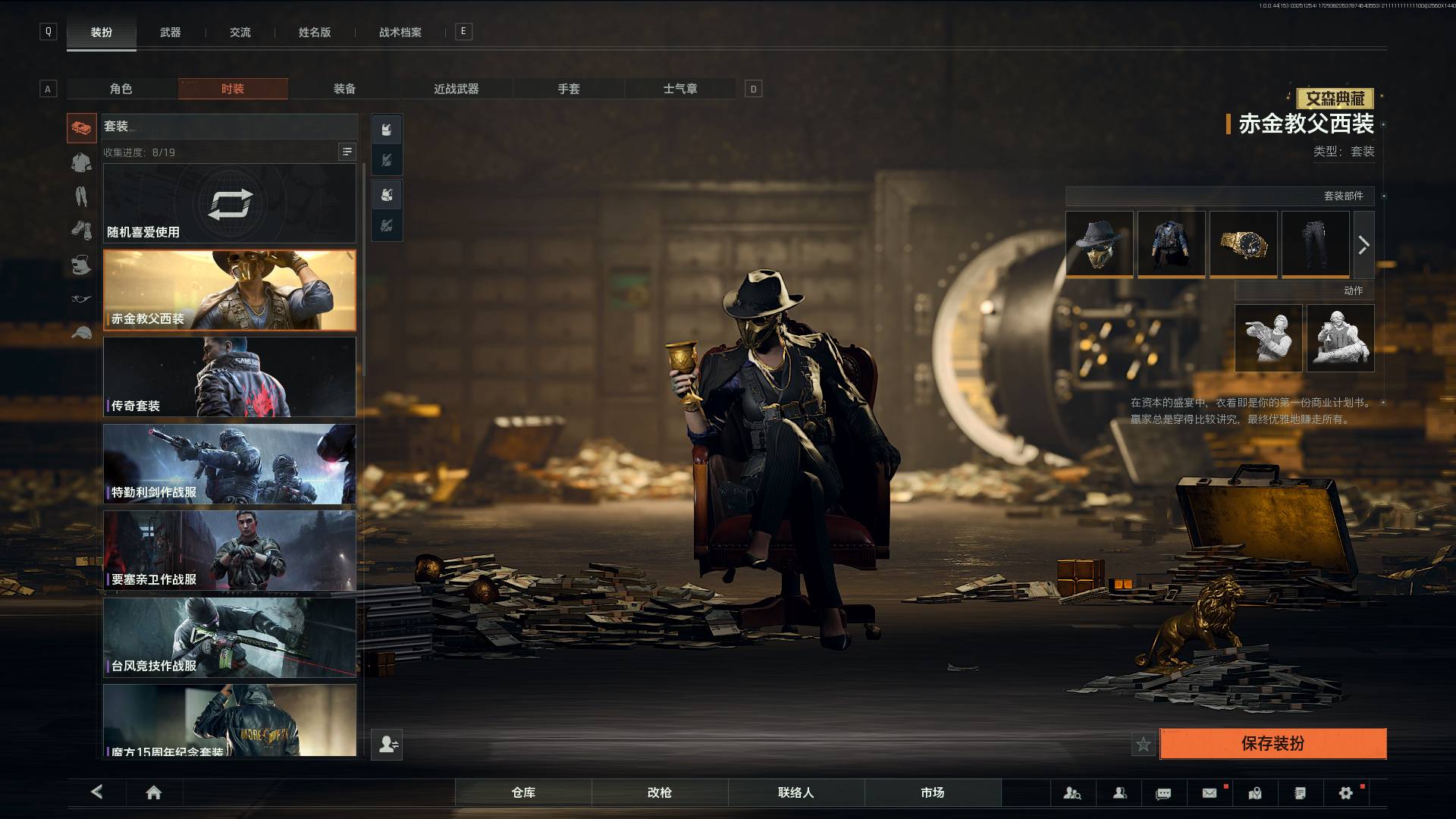Go back with the left arrow

(x=97, y=792)
